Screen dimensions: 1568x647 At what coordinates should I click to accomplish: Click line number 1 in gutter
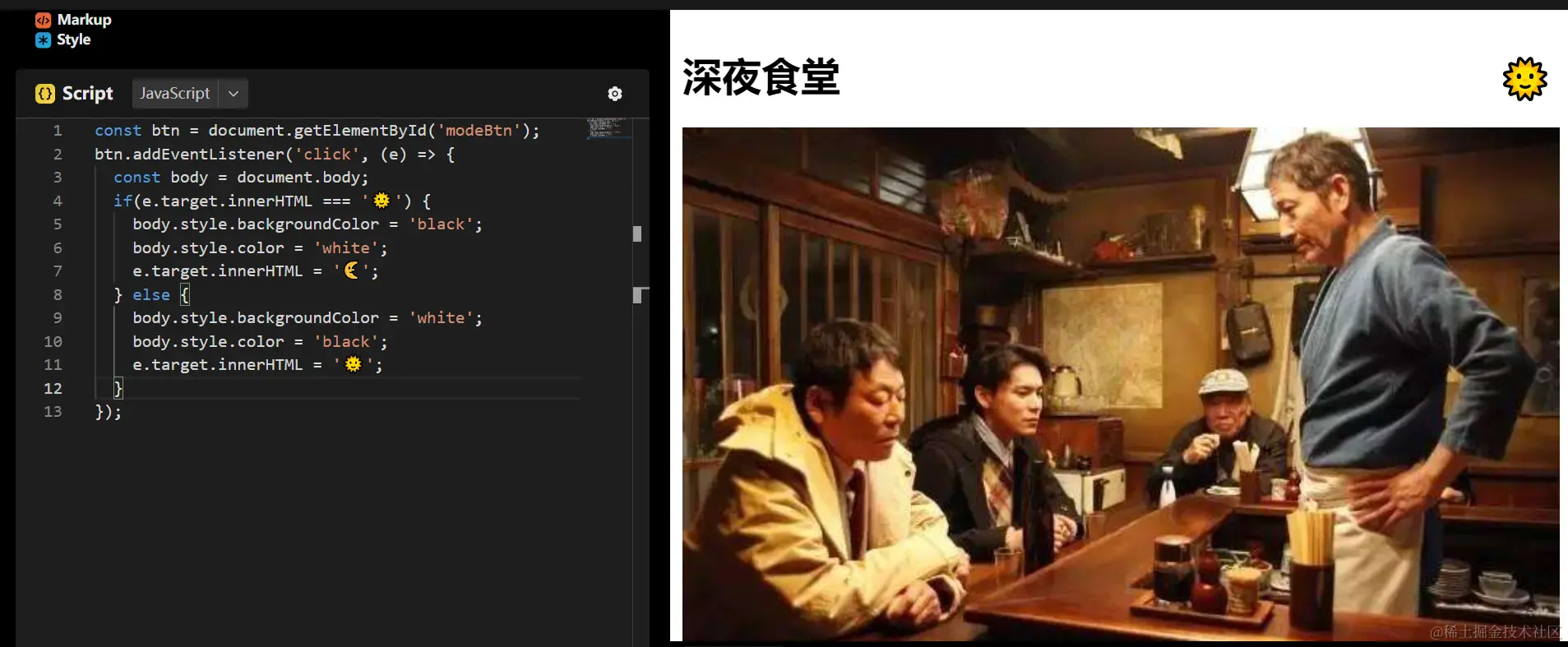pyautogui.click(x=58, y=131)
